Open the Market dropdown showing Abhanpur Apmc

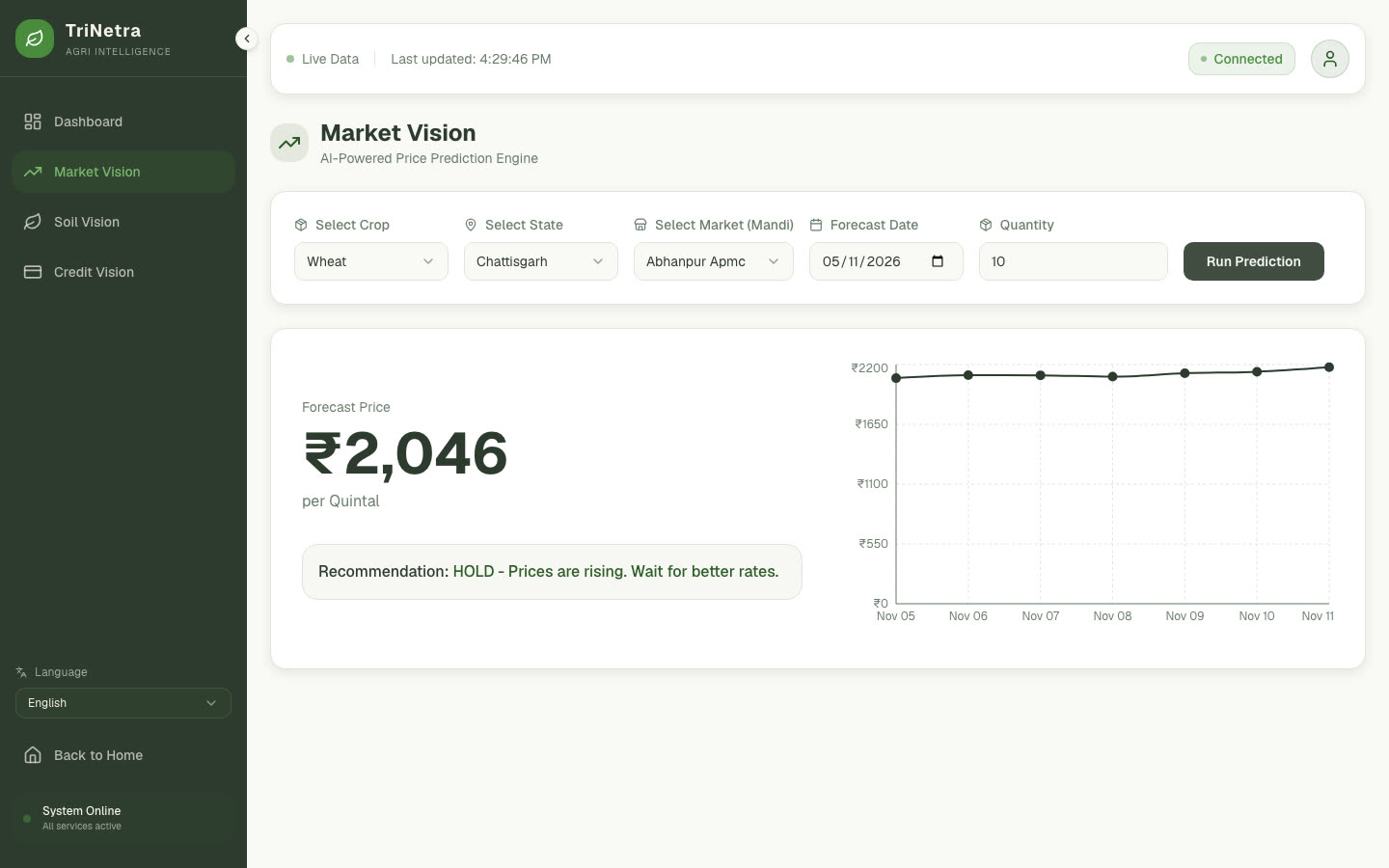coord(714,261)
